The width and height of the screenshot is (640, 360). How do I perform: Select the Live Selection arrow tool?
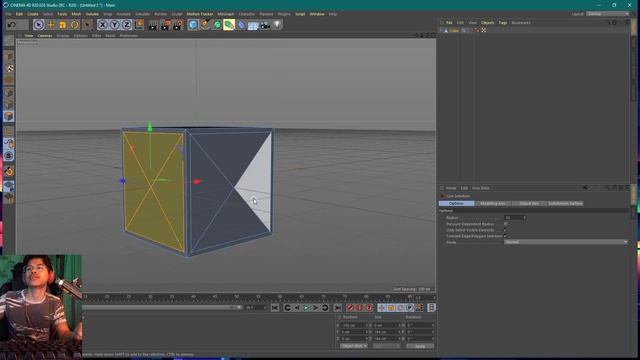coord(38,25)
